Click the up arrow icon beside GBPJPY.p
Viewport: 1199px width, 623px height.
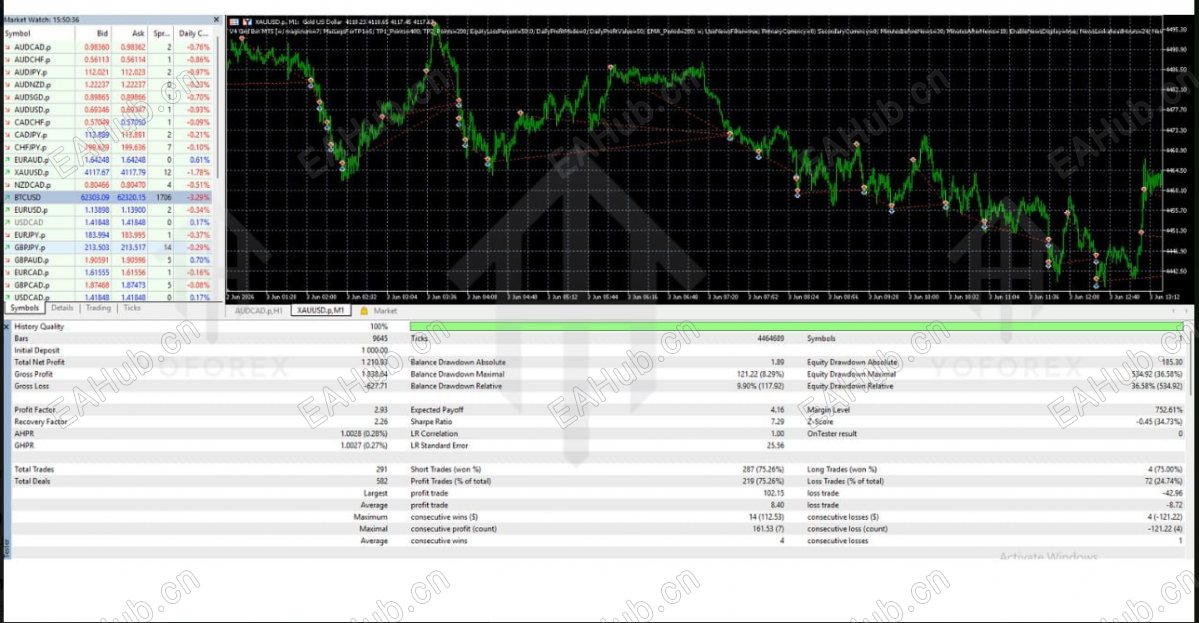pyautogui.click(x=8, y=248)
